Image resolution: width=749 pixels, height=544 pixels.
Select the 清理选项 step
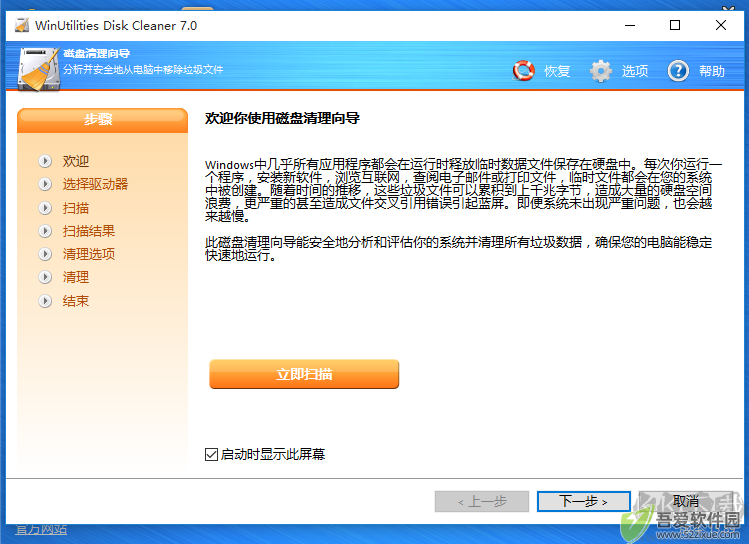(88, 254)
